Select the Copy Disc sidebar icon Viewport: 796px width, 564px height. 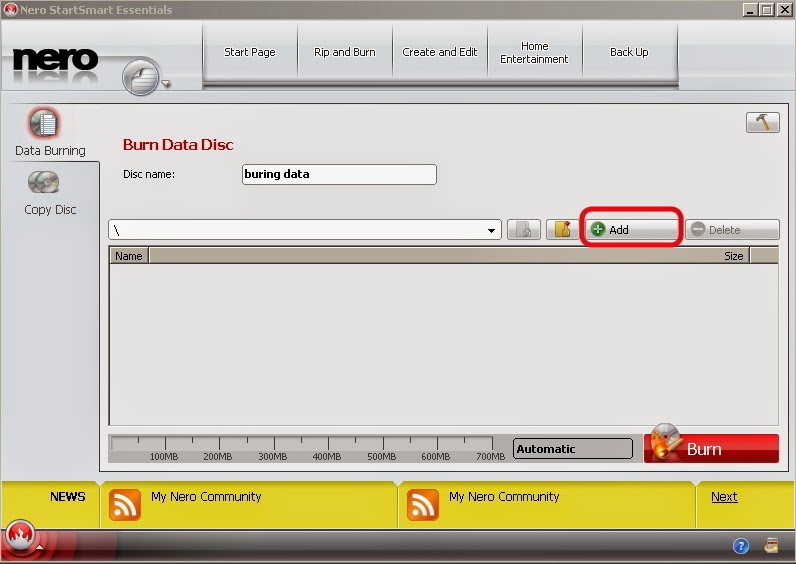coord(44,183)
